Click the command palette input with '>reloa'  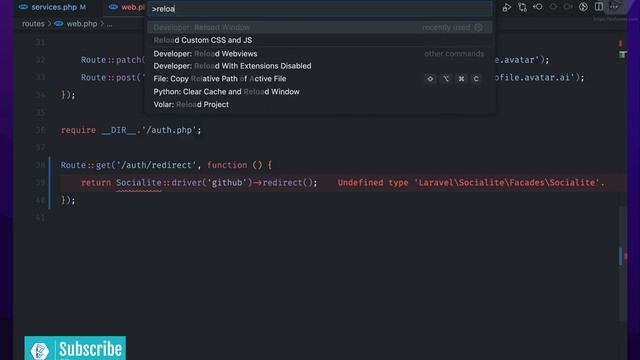[x=320, y=9]
